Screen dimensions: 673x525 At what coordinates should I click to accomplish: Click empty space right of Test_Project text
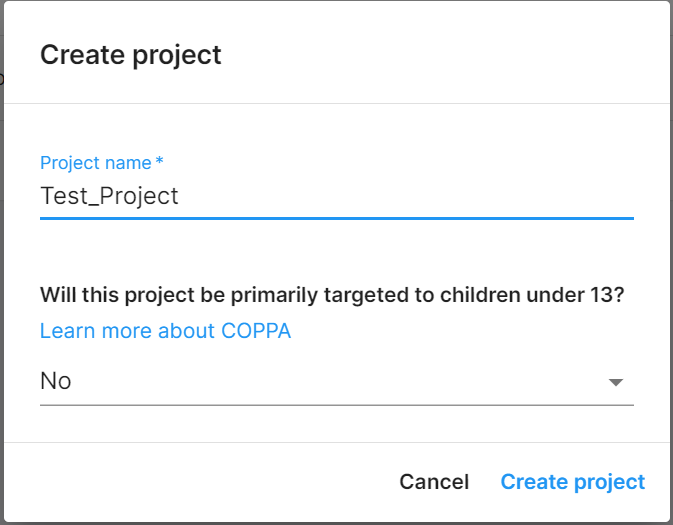click(x=420, y=195)
